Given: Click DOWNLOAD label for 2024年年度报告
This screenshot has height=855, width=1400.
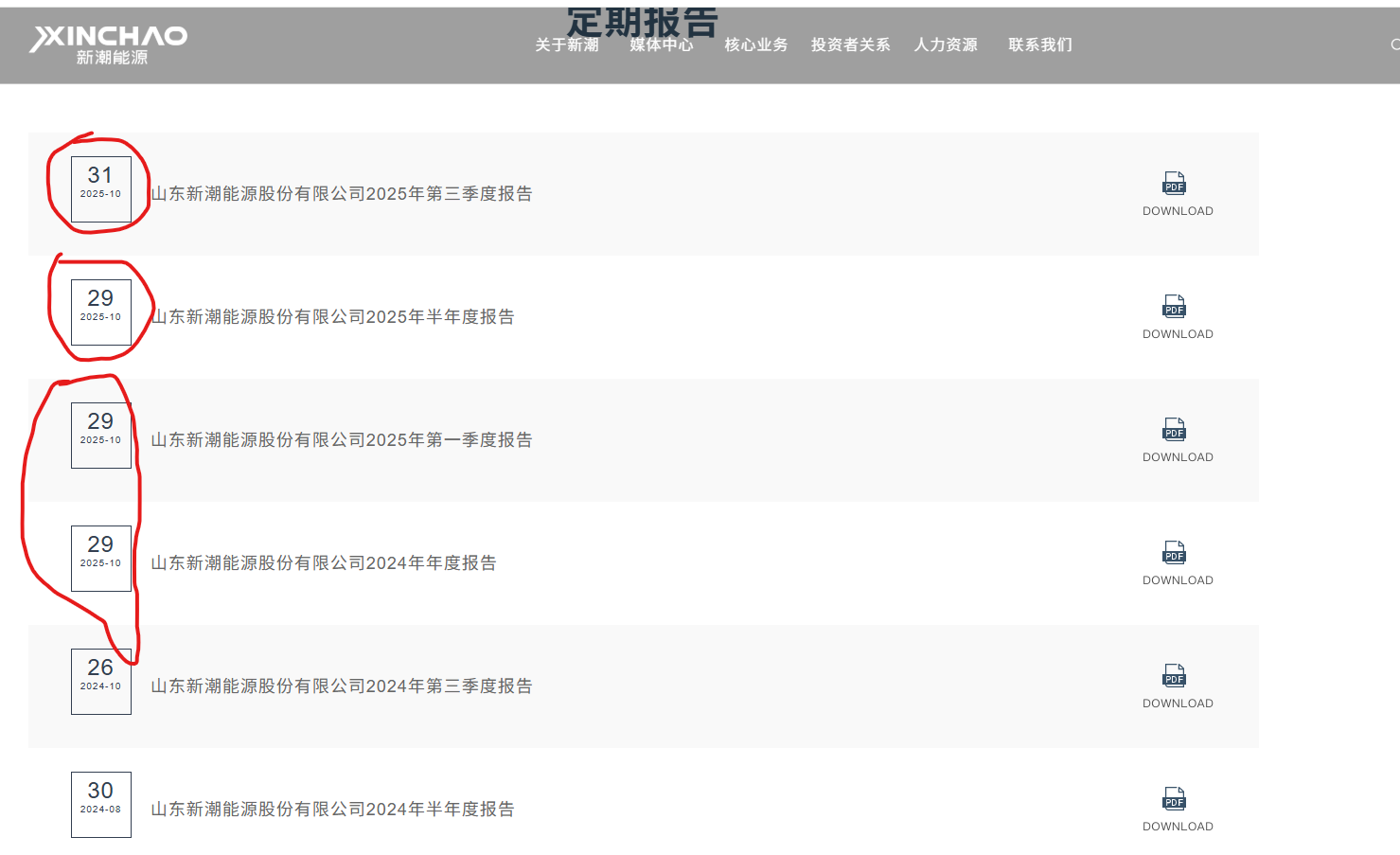Looking at the screenshot, I should click(x=1178, y=580).
